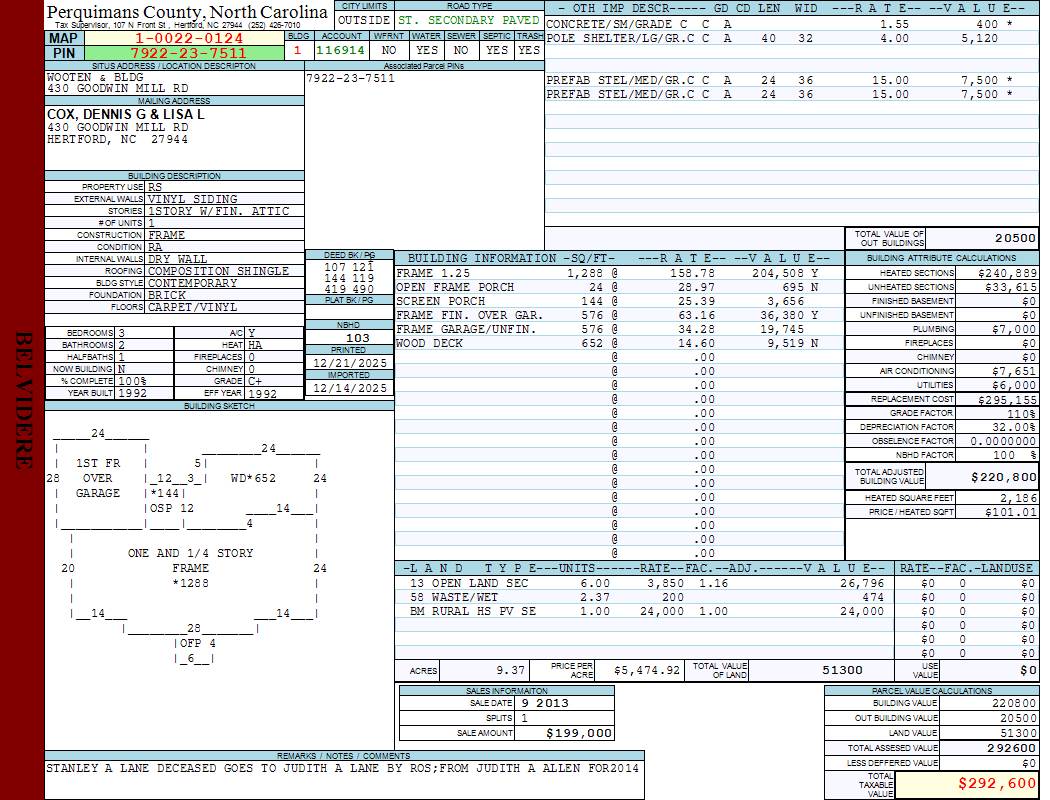Select the ROAD TYPE St. Secondary Paved field
The width and height of the screenshot is (1050, 800).
click(468, 20)
